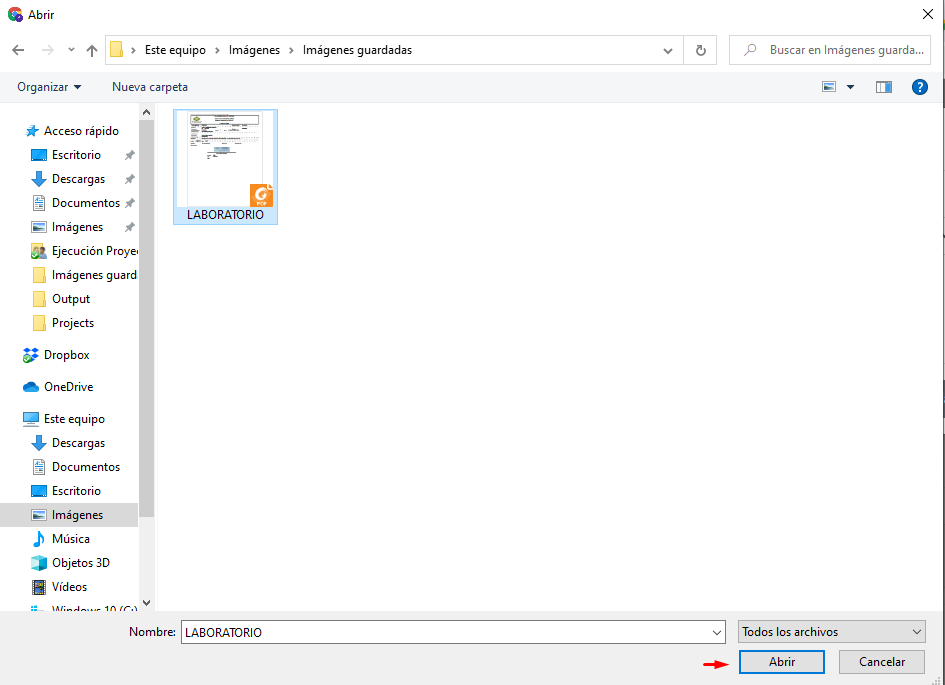Toggle the preview pane icon
This screenshot has width=945, height=685.
[883, 87]
